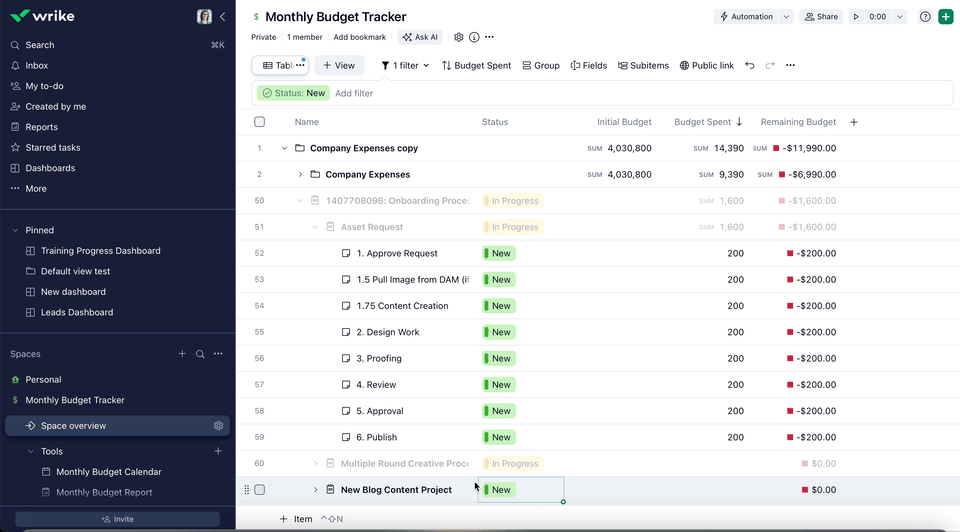Click the Invite button
Screen dimensions: 960x532
click(x=117, y=519)
